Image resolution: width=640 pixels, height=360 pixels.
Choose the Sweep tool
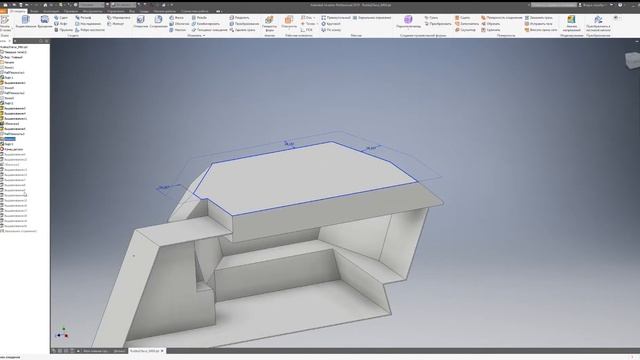tap(61, 18)
